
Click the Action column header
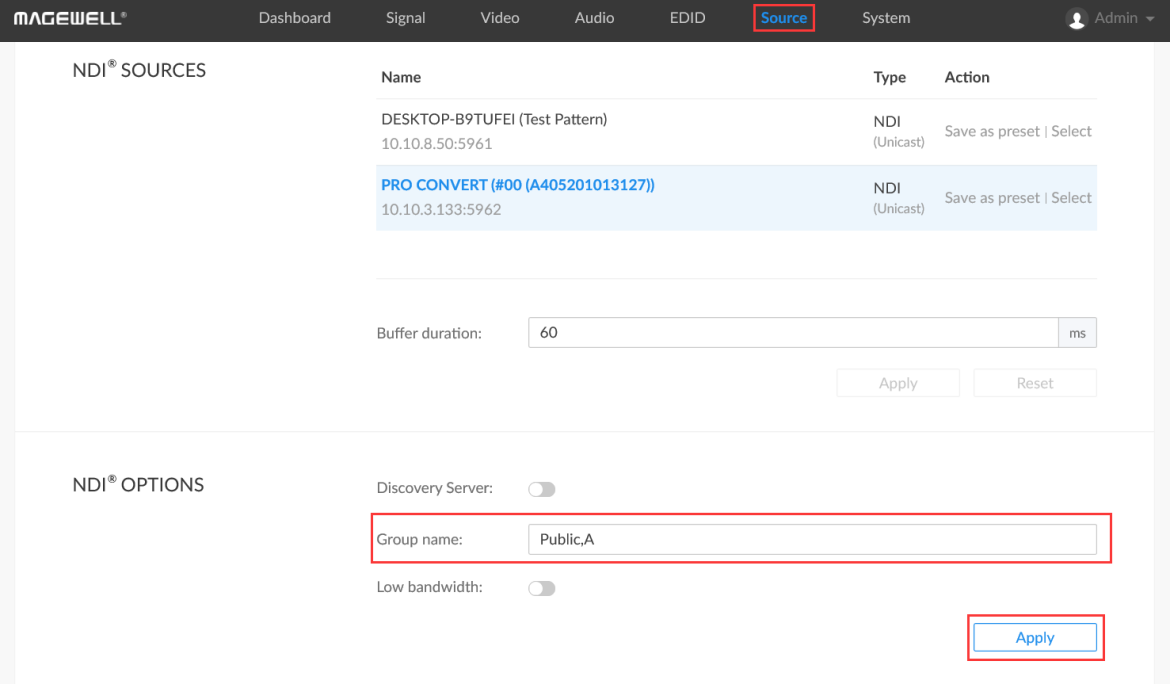point(967,78)
